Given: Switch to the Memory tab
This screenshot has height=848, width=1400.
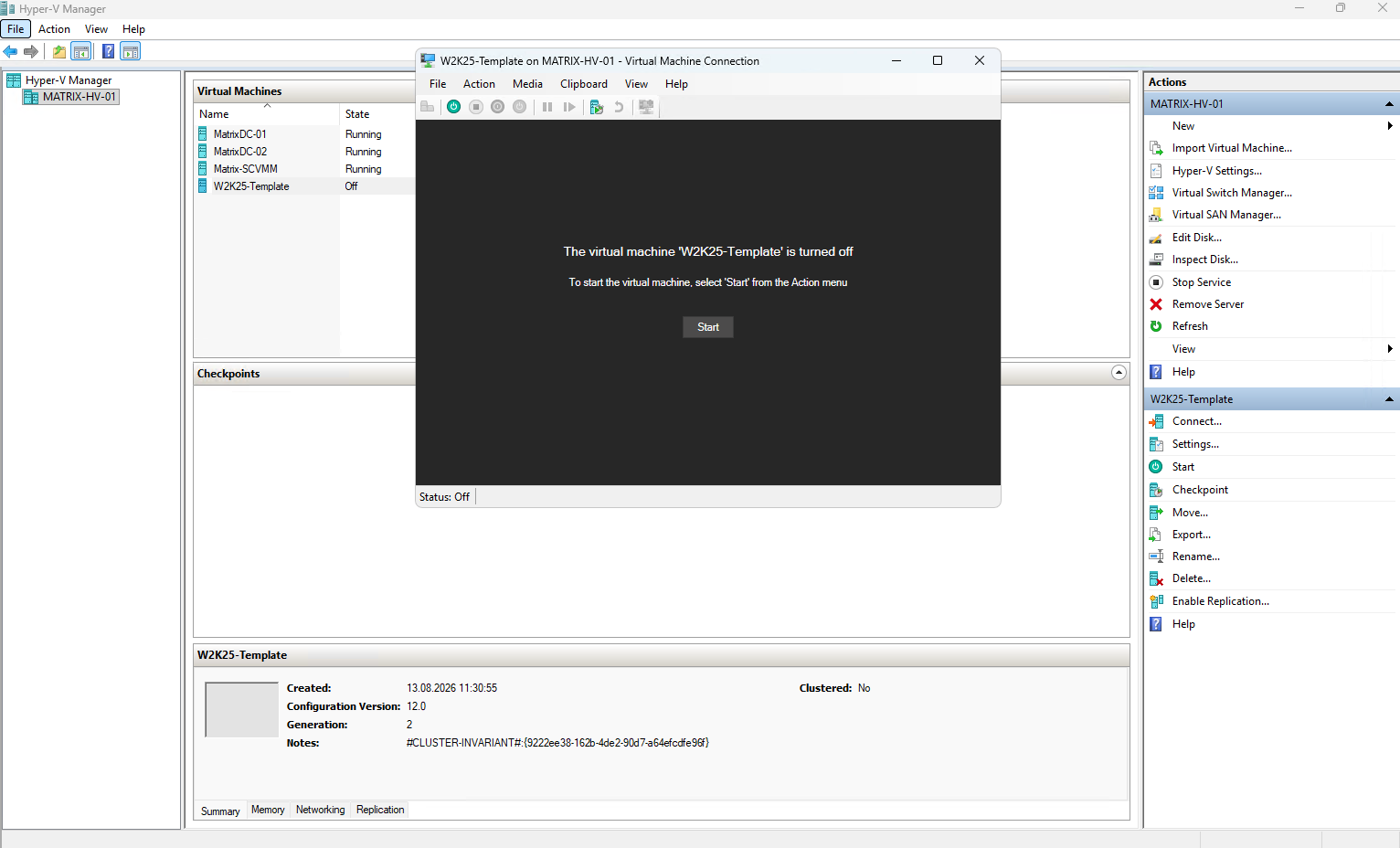Looking at the screenshot, I should [268, 810].
